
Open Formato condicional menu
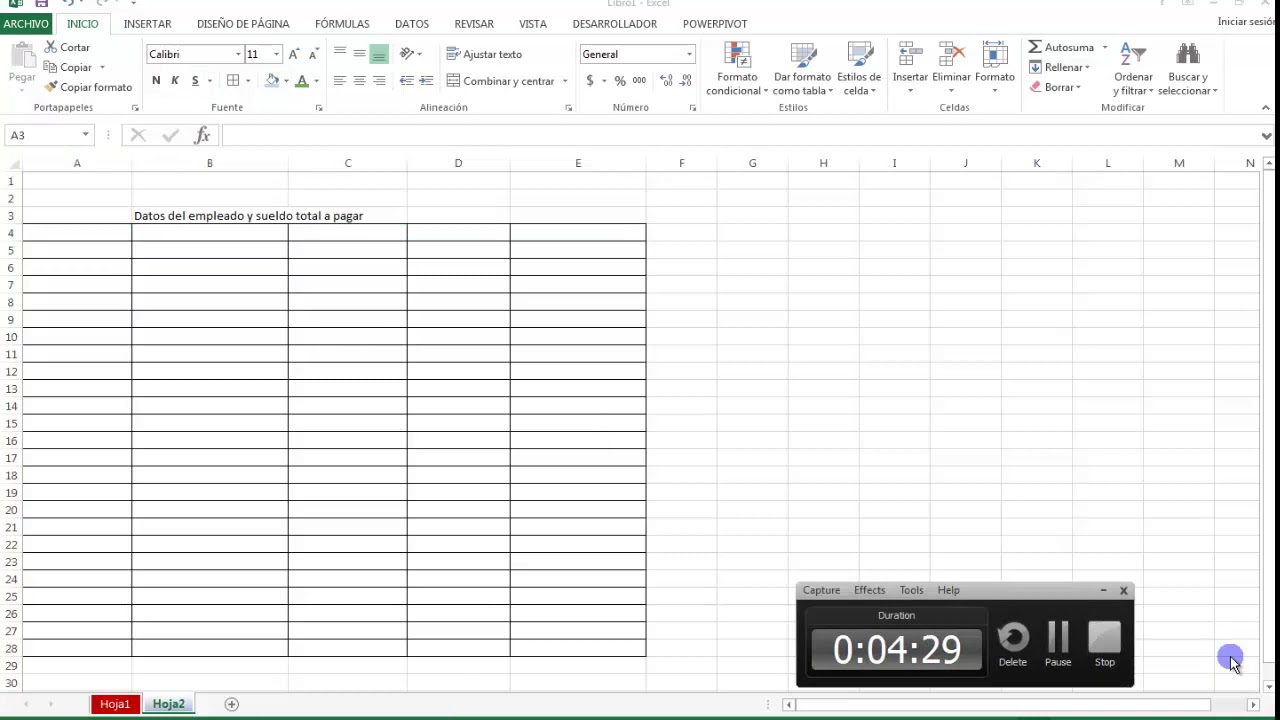737,69
